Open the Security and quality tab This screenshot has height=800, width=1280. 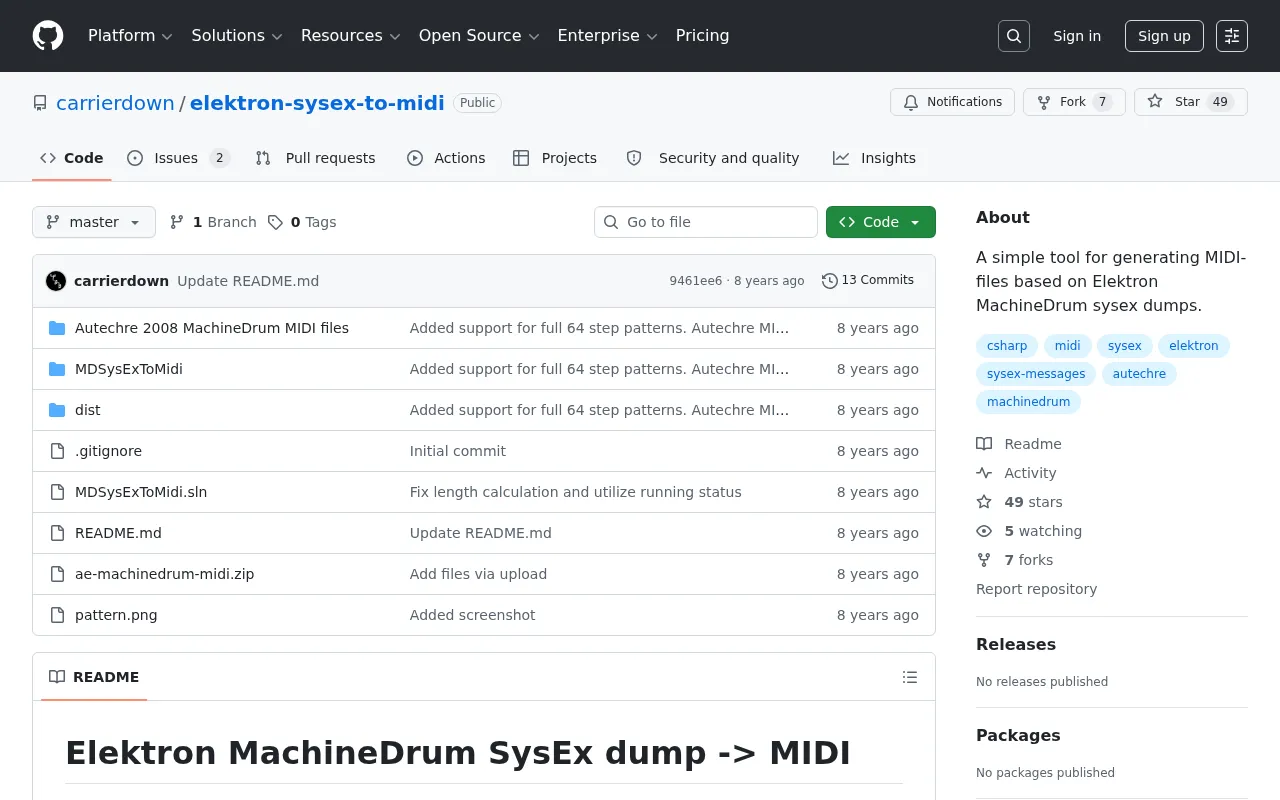tap(713, 158)
